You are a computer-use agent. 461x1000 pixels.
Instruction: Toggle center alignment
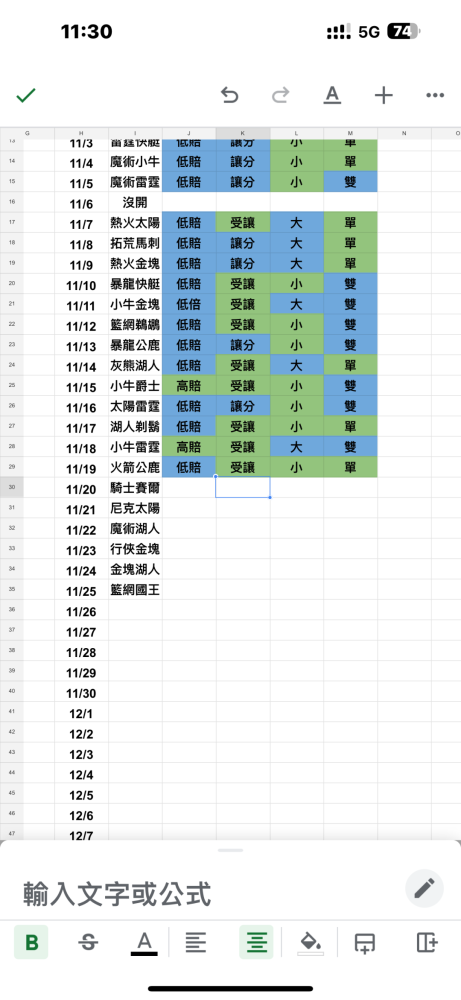[256, 942]
